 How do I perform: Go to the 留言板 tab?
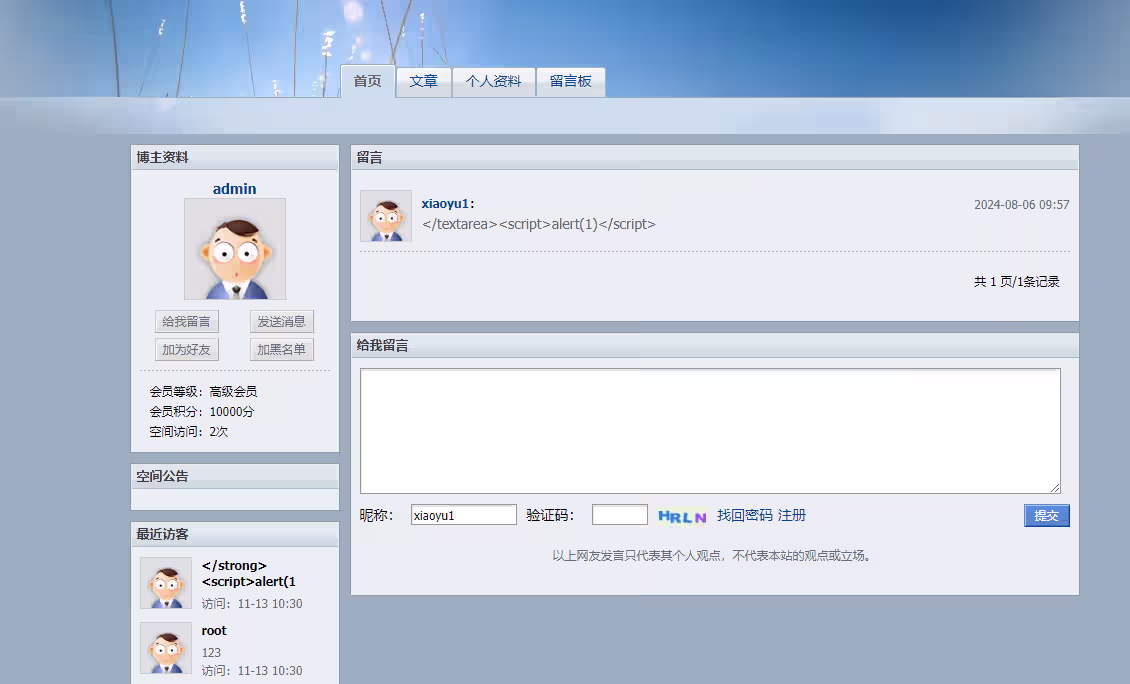click(x=571, y=82)
